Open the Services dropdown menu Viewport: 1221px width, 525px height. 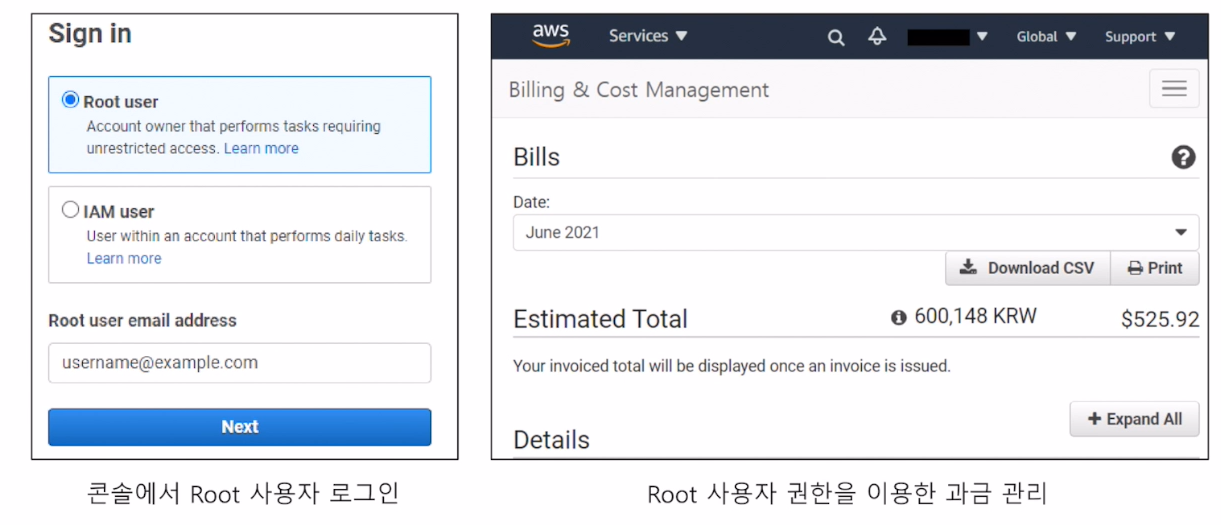point(648,36)
